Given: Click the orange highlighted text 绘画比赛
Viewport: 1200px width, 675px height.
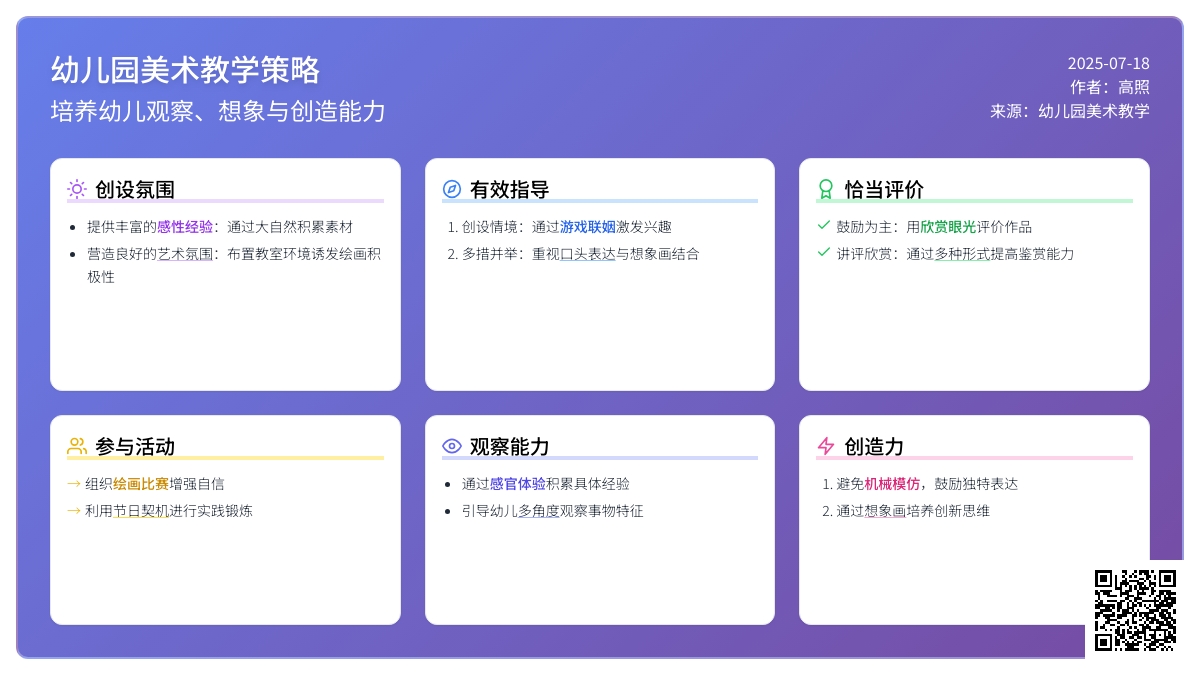Looking at the screenshot, I should 141,484.
